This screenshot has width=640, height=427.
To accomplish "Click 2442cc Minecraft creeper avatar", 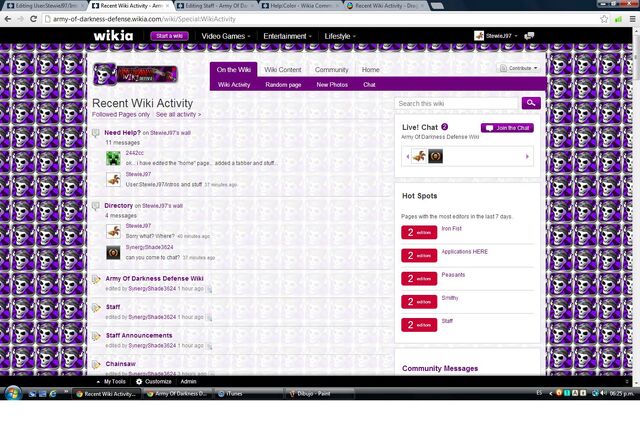I will pos(113,158).
